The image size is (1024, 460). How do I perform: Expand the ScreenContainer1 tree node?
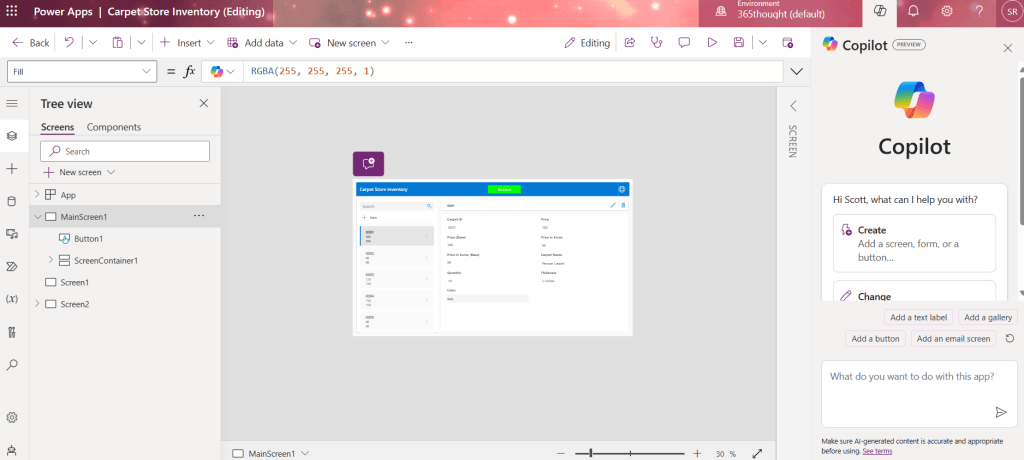click(51, 260)
